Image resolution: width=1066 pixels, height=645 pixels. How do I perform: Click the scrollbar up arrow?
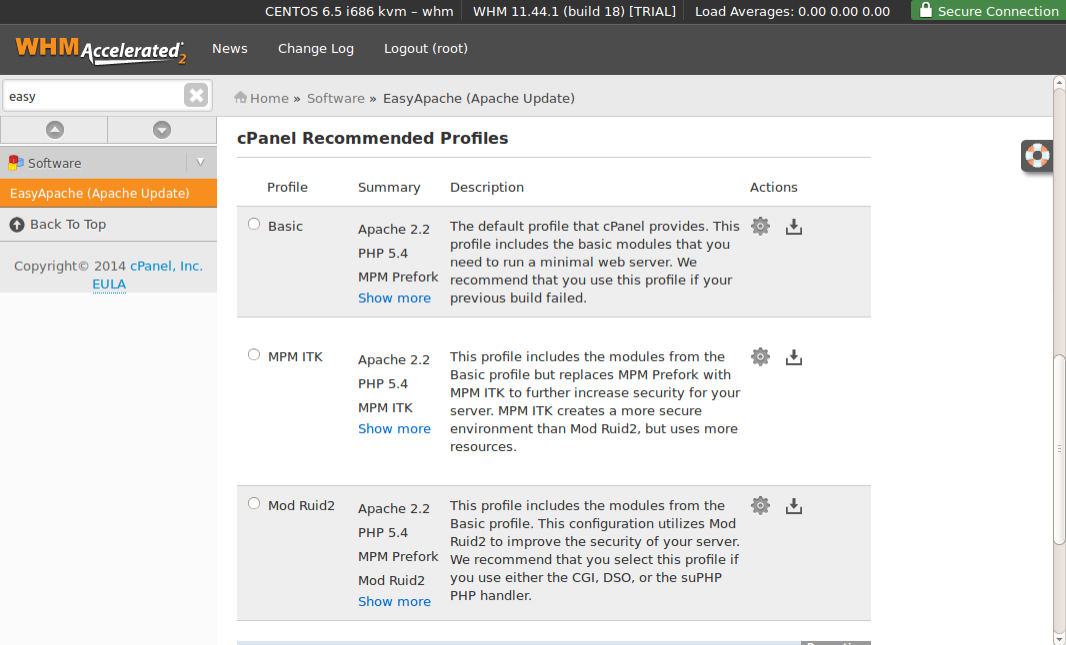(x=1059, y=82)
